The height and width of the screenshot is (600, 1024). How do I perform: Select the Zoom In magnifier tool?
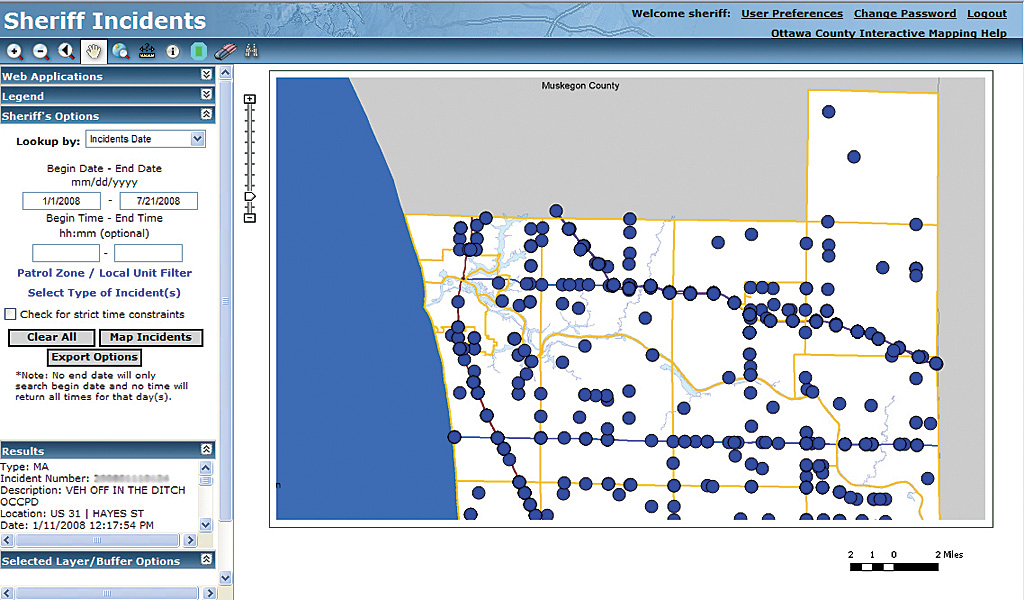point(14,51)
